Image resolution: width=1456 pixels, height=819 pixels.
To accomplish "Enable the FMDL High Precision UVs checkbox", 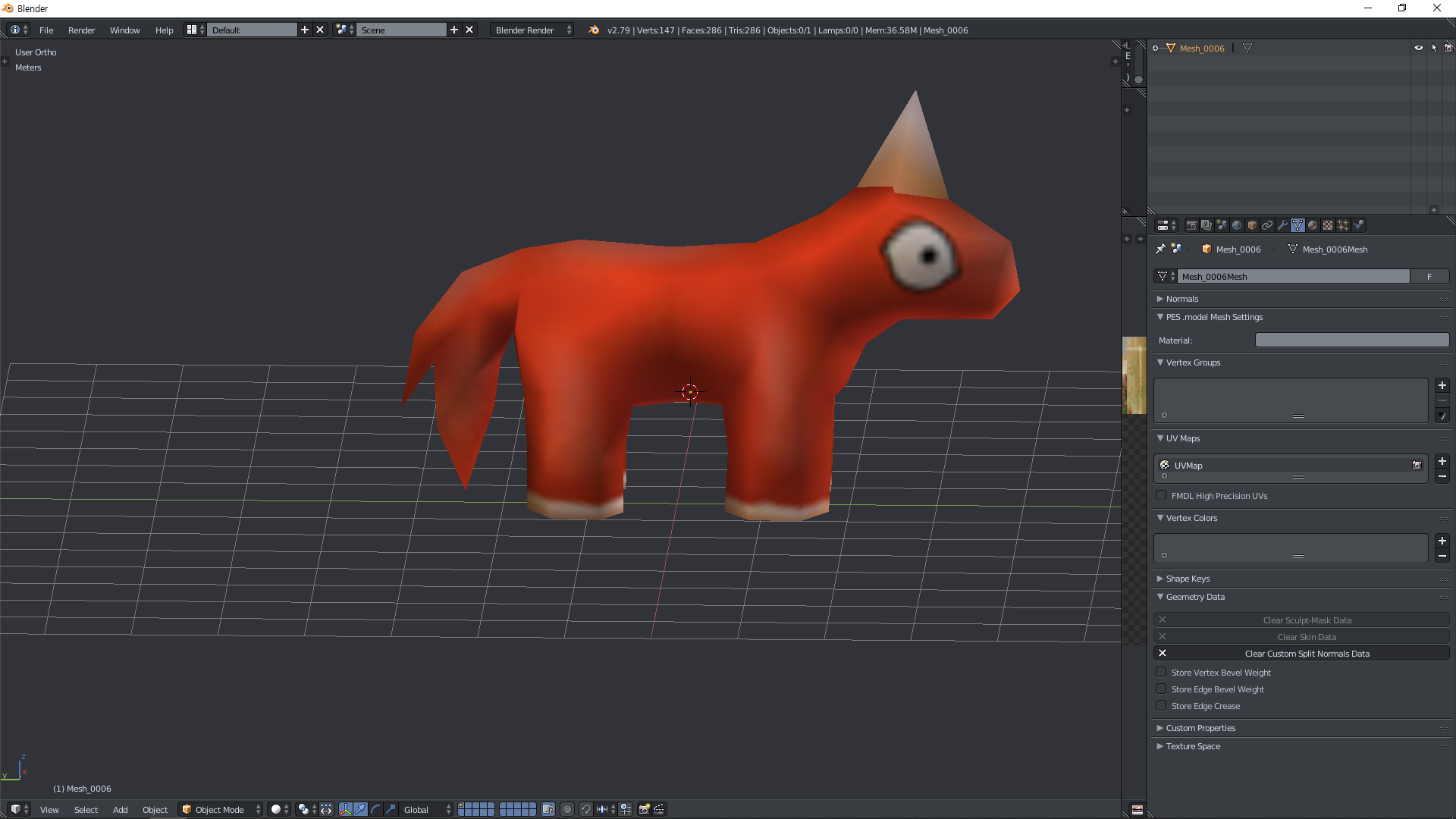I will (1161, 495).
